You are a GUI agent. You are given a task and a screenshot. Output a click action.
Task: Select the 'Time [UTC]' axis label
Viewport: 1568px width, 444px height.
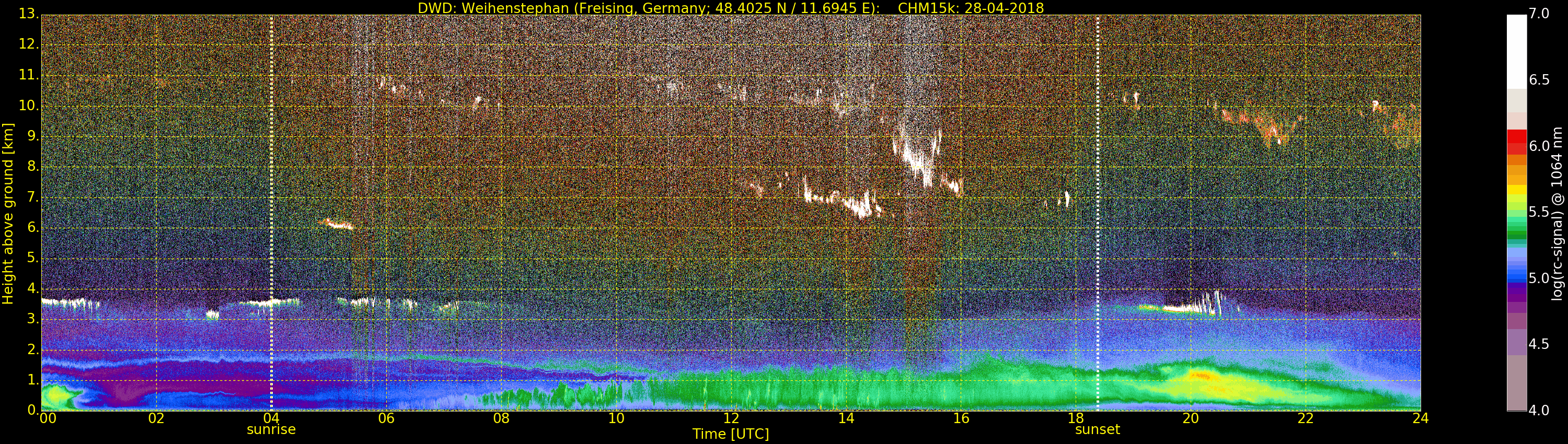coord(731,434)
